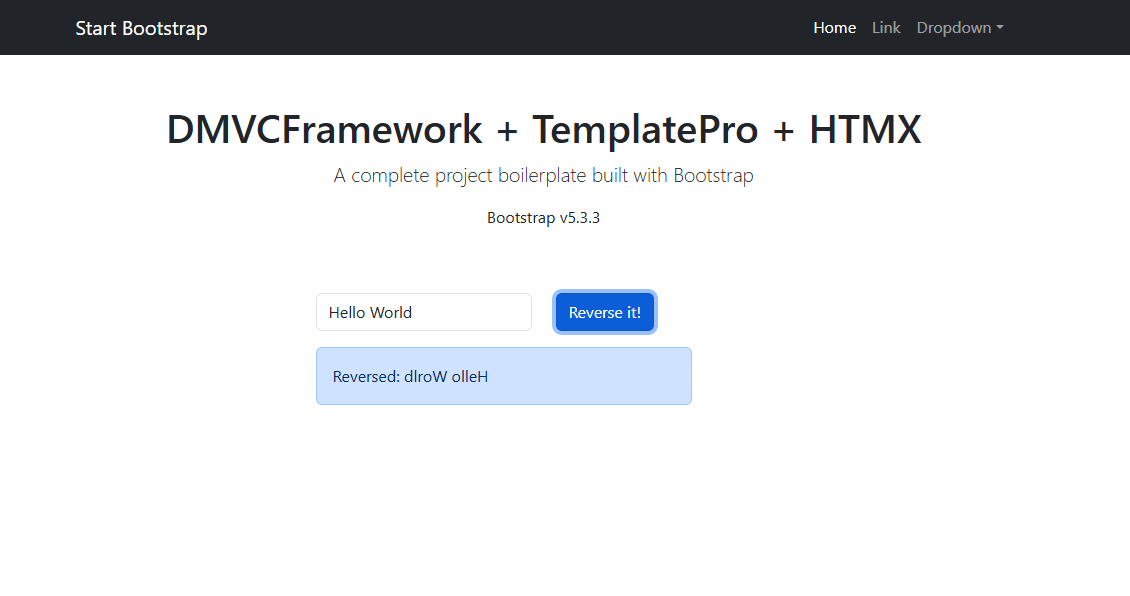Click the word DMVCFramework in the heading
This screenshot has height=596, width=1130.
coord(324,130)
